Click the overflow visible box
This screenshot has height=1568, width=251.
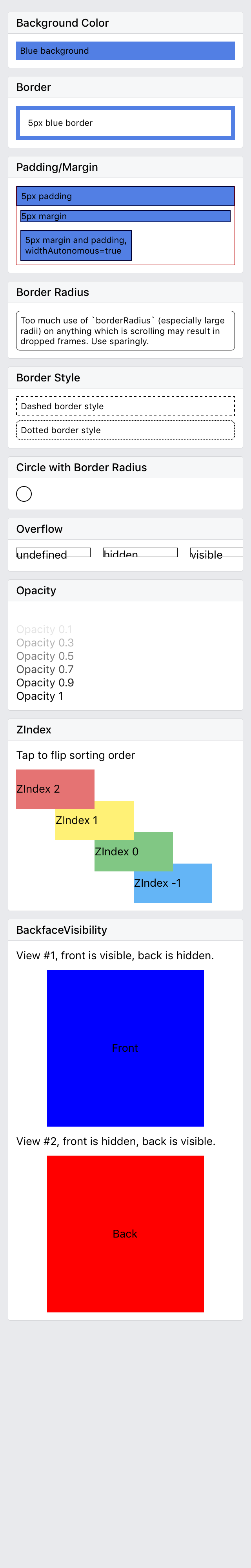click(x=216, y=553)
